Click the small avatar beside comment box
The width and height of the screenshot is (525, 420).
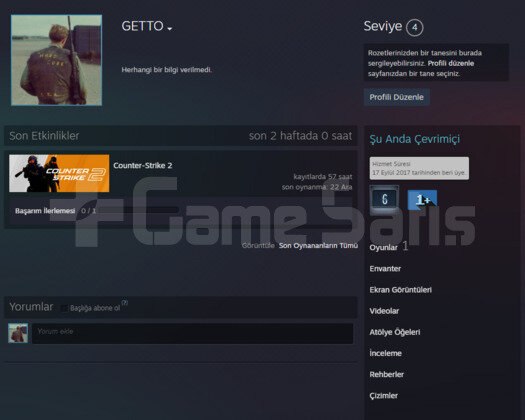tap(18, 333)
